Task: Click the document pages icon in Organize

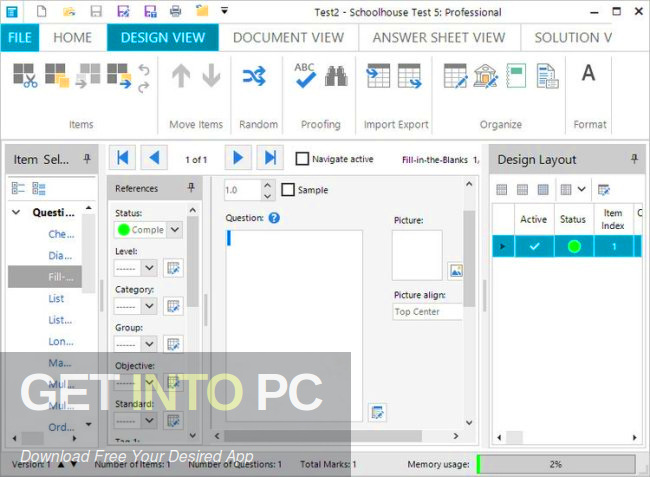Action: tap(547, 75)
